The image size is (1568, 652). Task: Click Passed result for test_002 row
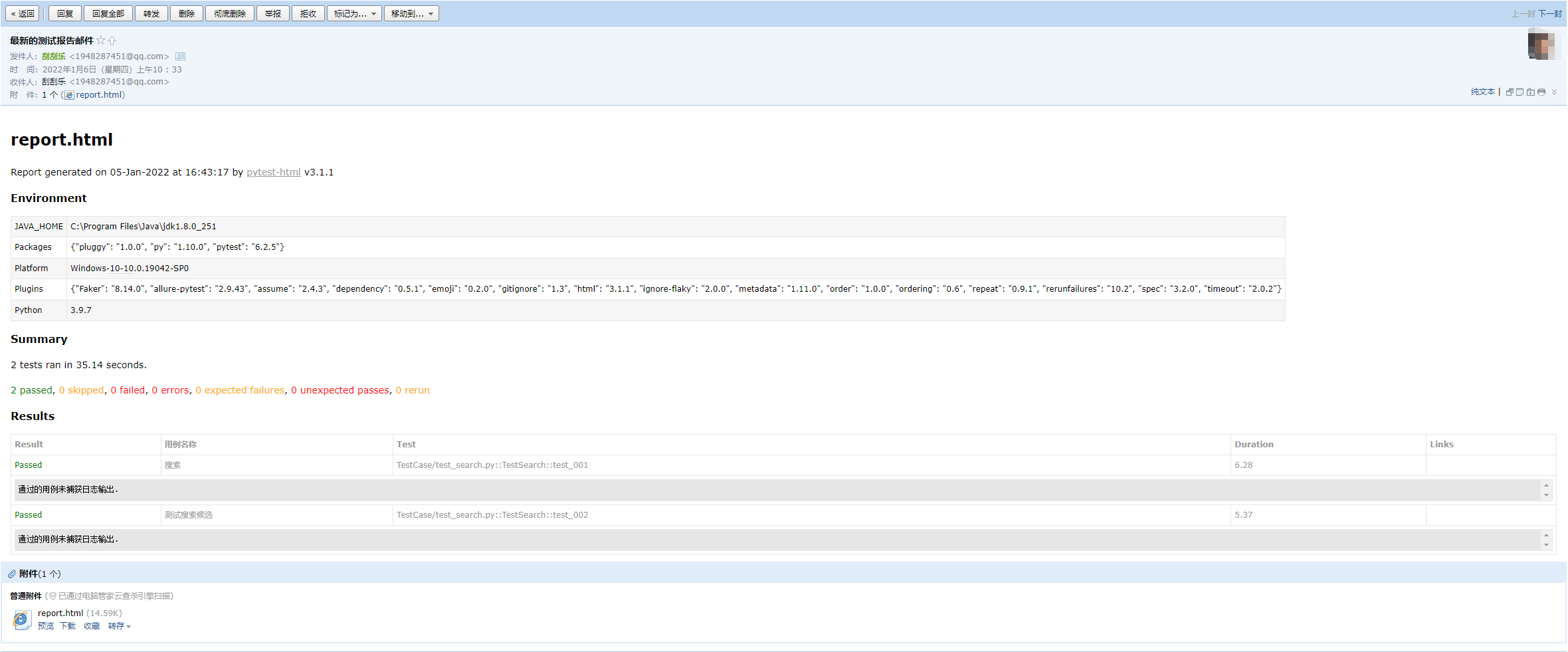(x=29, y=515)
